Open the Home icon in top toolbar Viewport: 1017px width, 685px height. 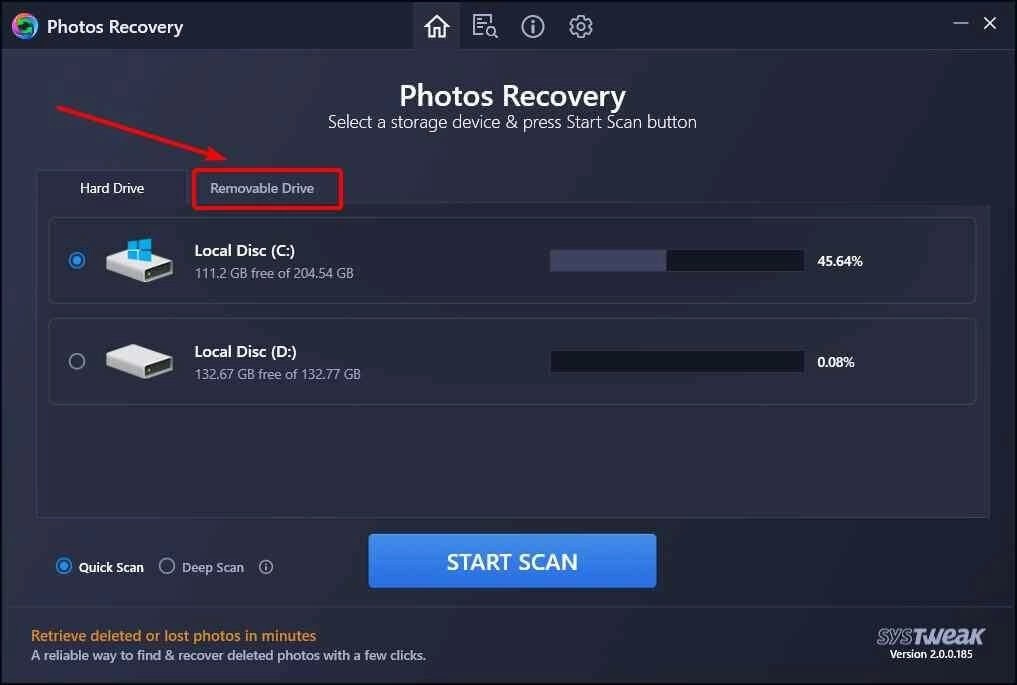click(x=437, y=27)
